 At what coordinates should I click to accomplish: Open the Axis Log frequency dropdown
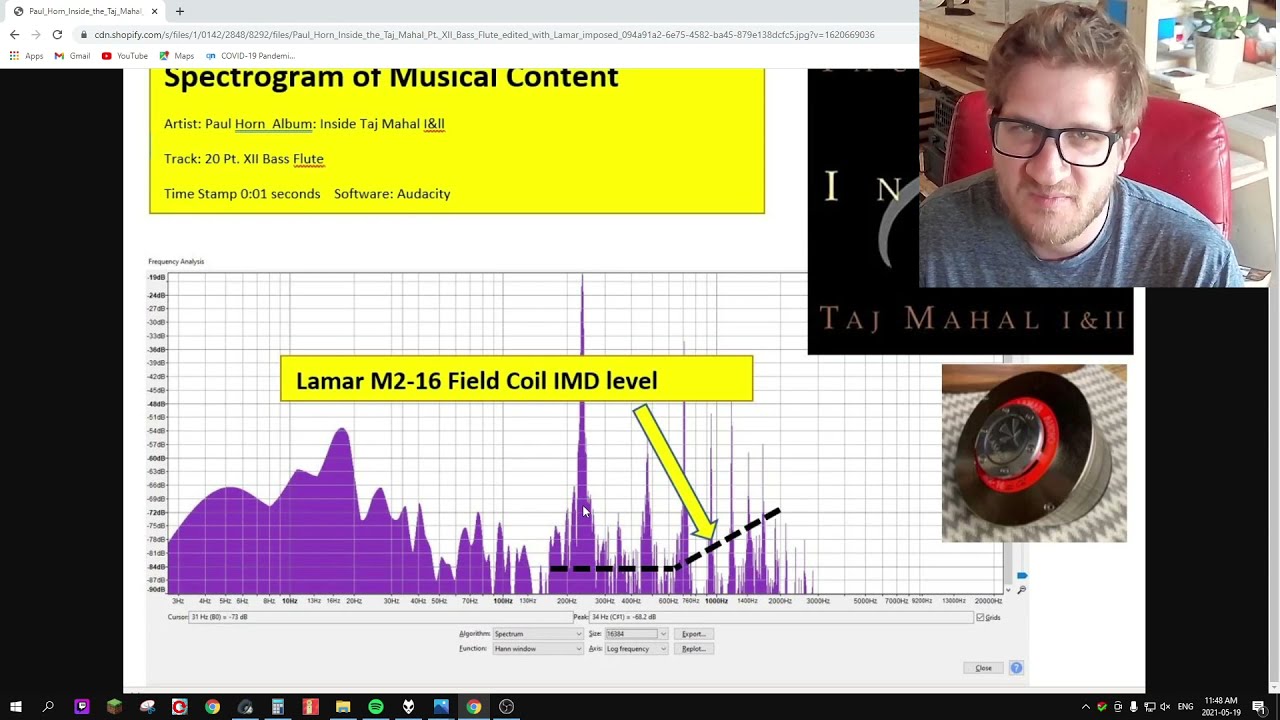pos(635,649)
